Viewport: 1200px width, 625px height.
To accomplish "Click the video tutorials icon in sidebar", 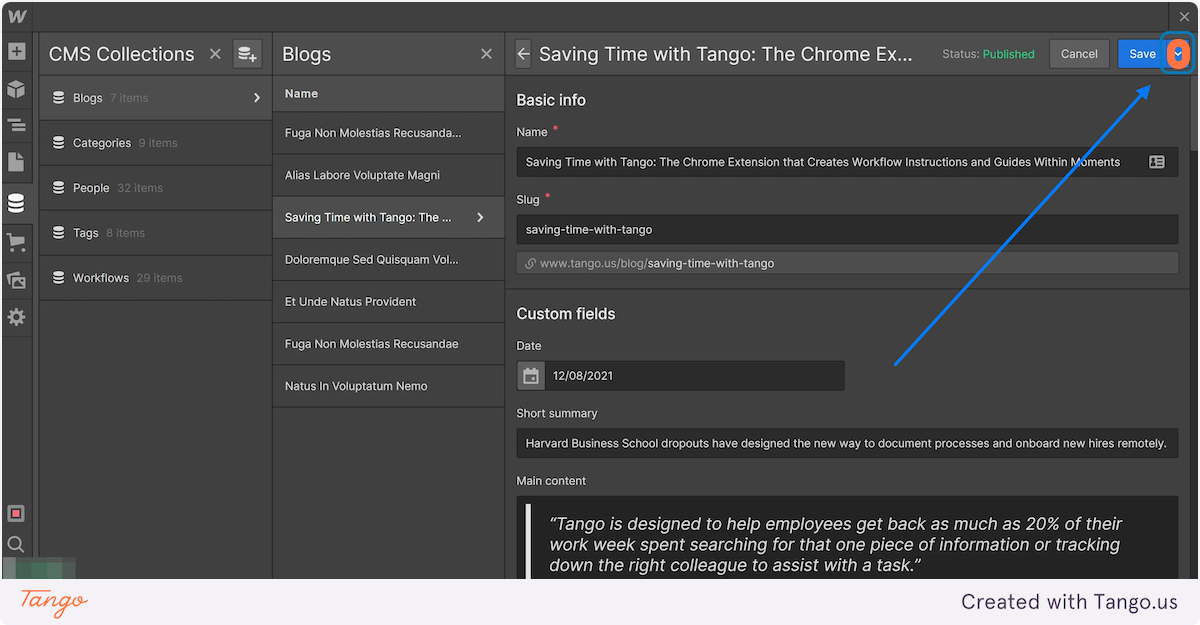I will coord(16,513).
